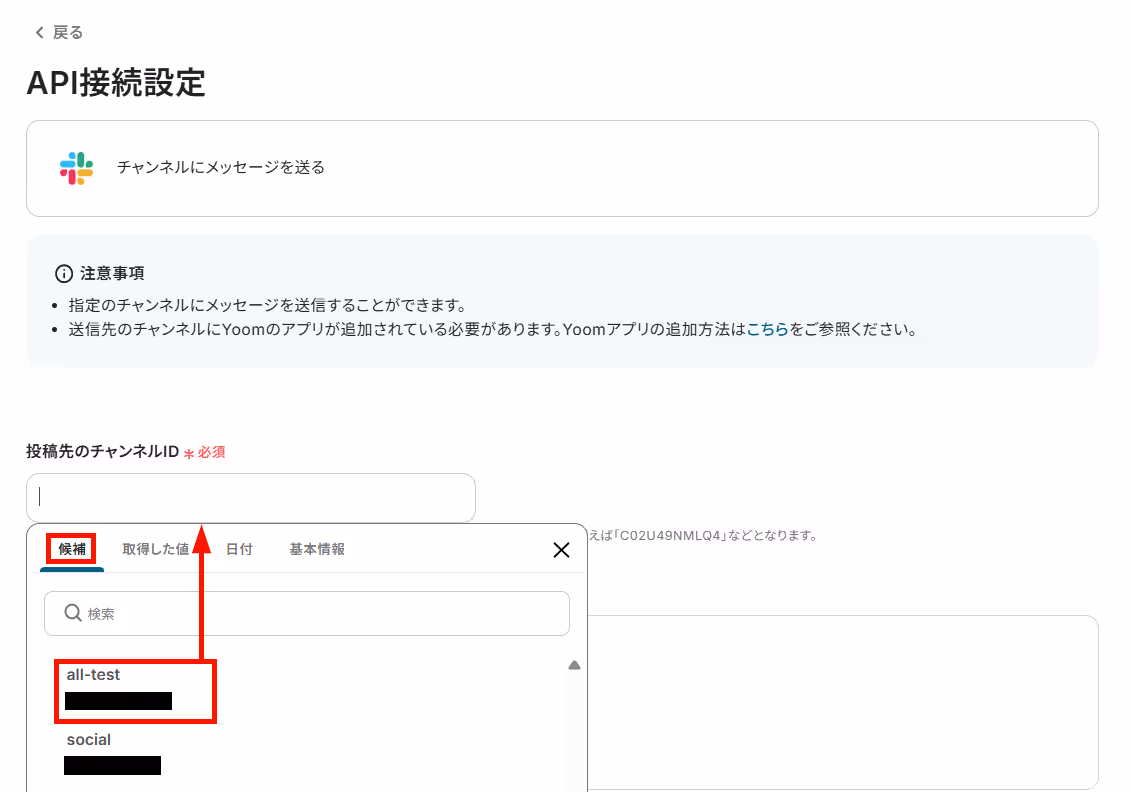1130x792 pixels.
Task: Select the all-test channel candidate
Action: (135, 690)
